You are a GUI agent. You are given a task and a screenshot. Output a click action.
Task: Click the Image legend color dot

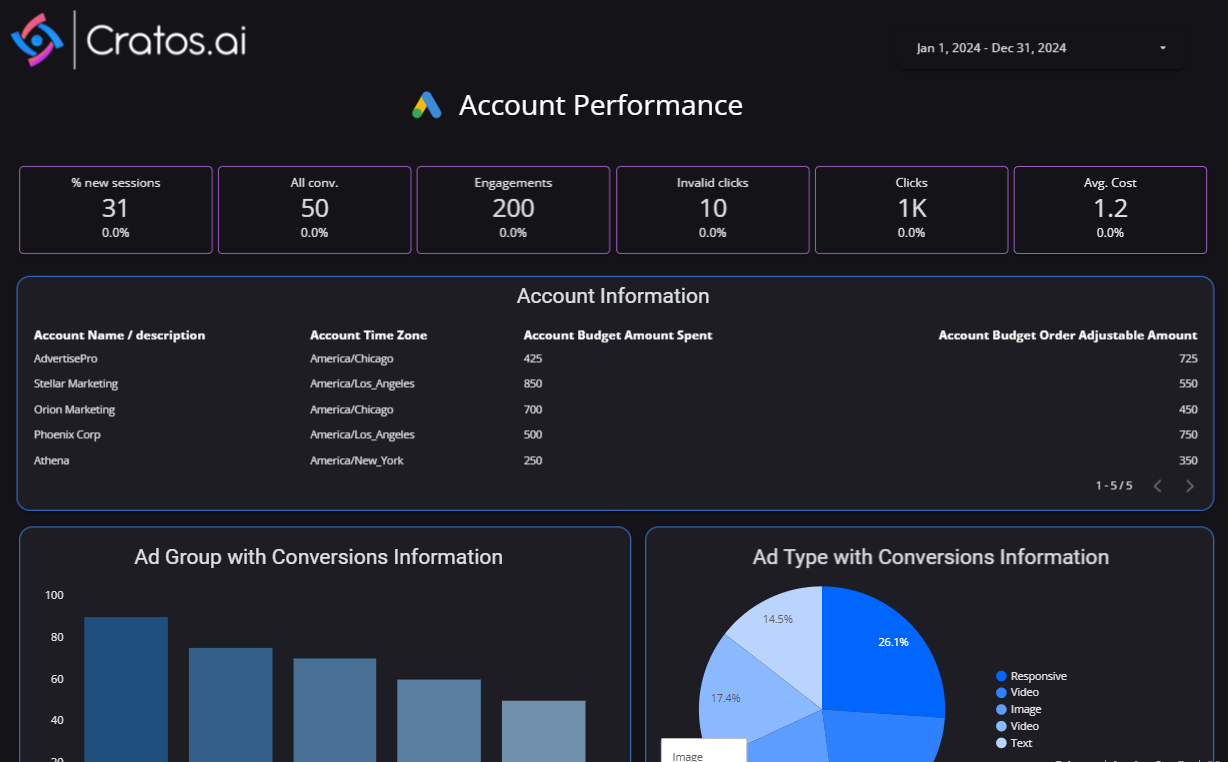point(1001,709)
